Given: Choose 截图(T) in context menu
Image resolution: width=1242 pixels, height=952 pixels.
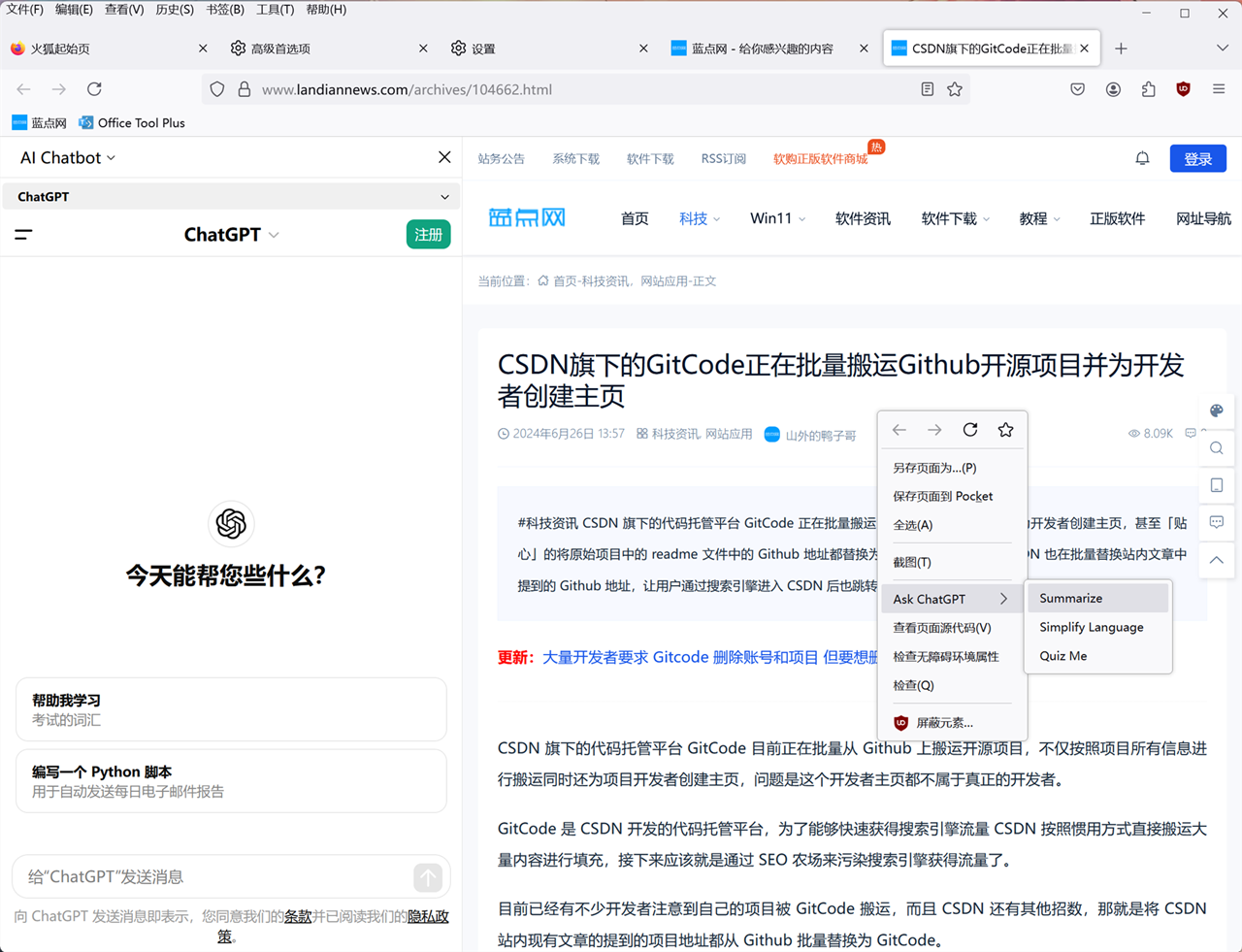Looking at the screenshot, I should tap(952, 562).
